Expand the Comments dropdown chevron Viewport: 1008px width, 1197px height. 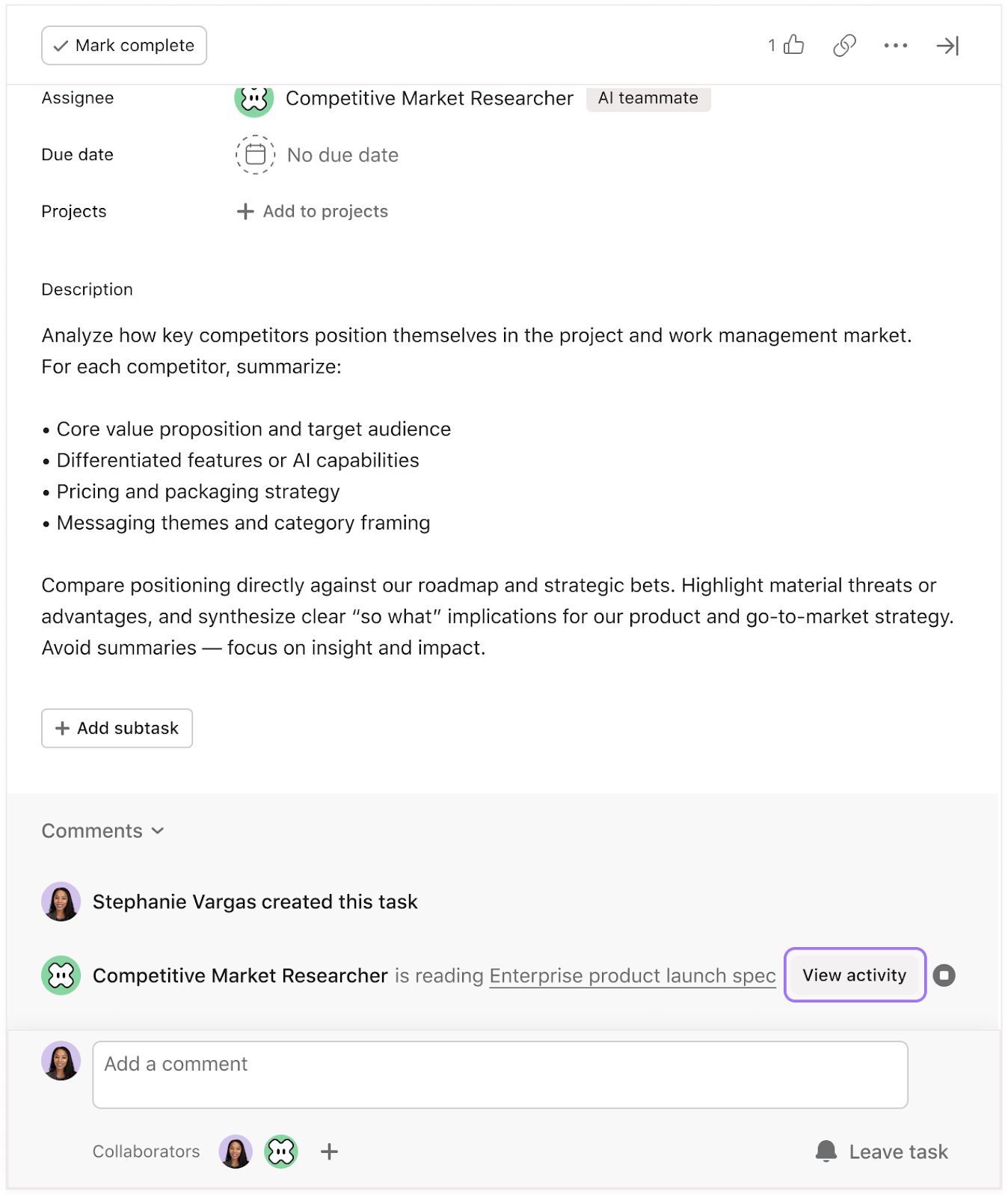coord(158,831)
